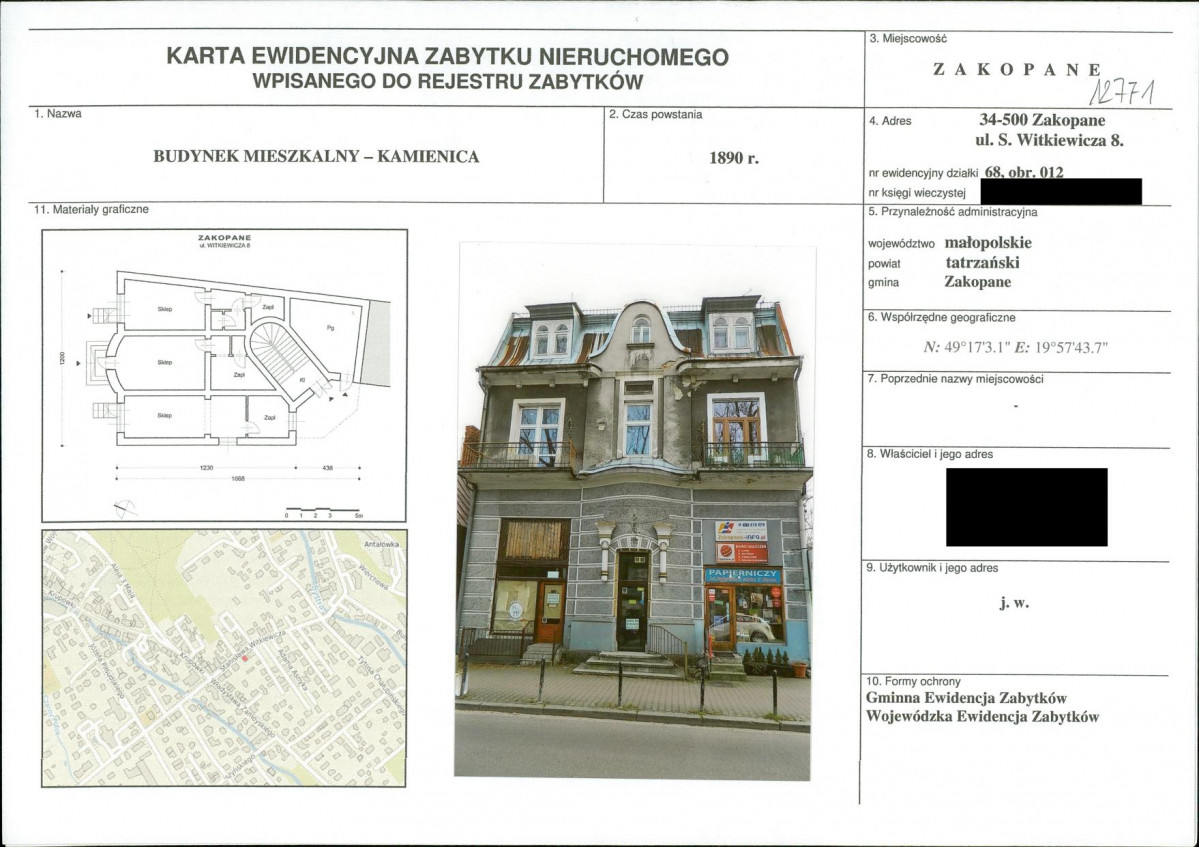Click Wojewódzka Ewidencja Zabytków protection entry
This screenshot has height=847, width=1199.
pos(982,717)
